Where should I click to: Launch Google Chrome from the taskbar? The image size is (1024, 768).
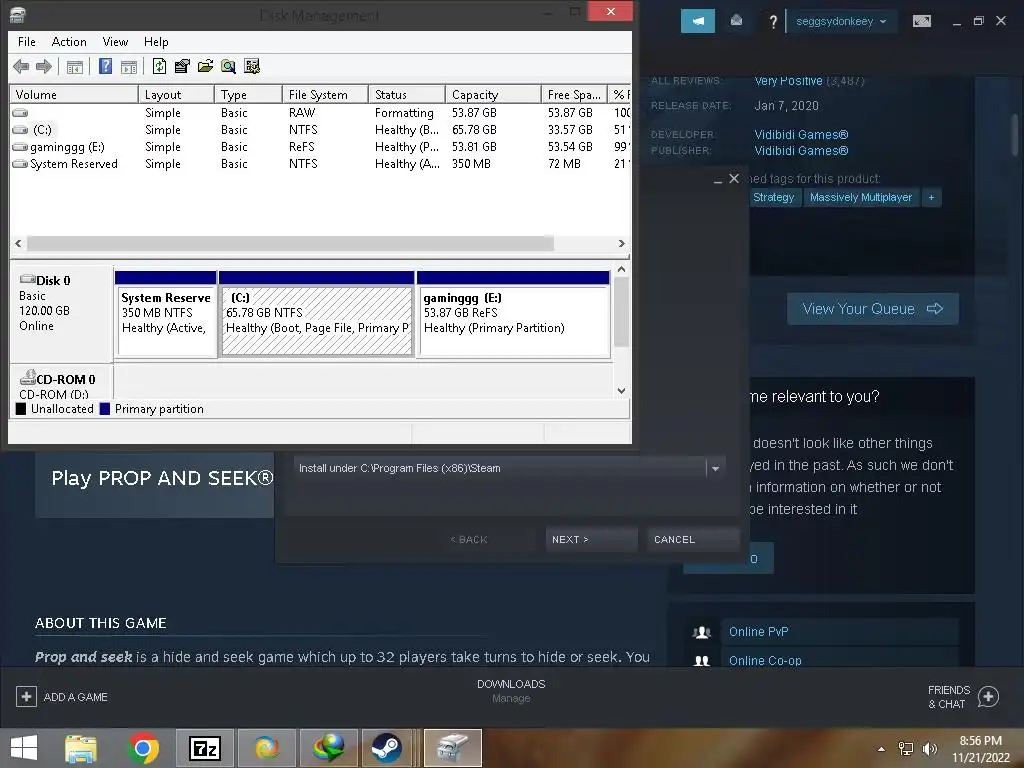coord(144,748)
